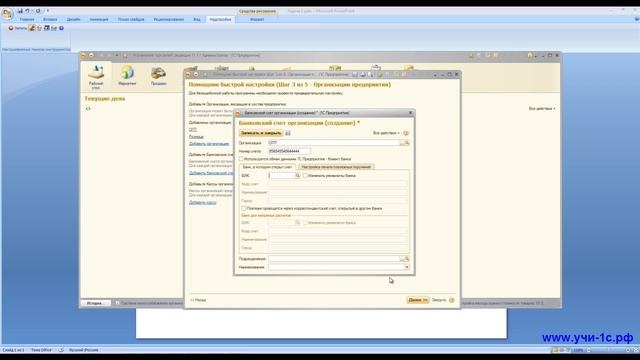Click the 'Добавить банковский счет' link

(211, 173)
